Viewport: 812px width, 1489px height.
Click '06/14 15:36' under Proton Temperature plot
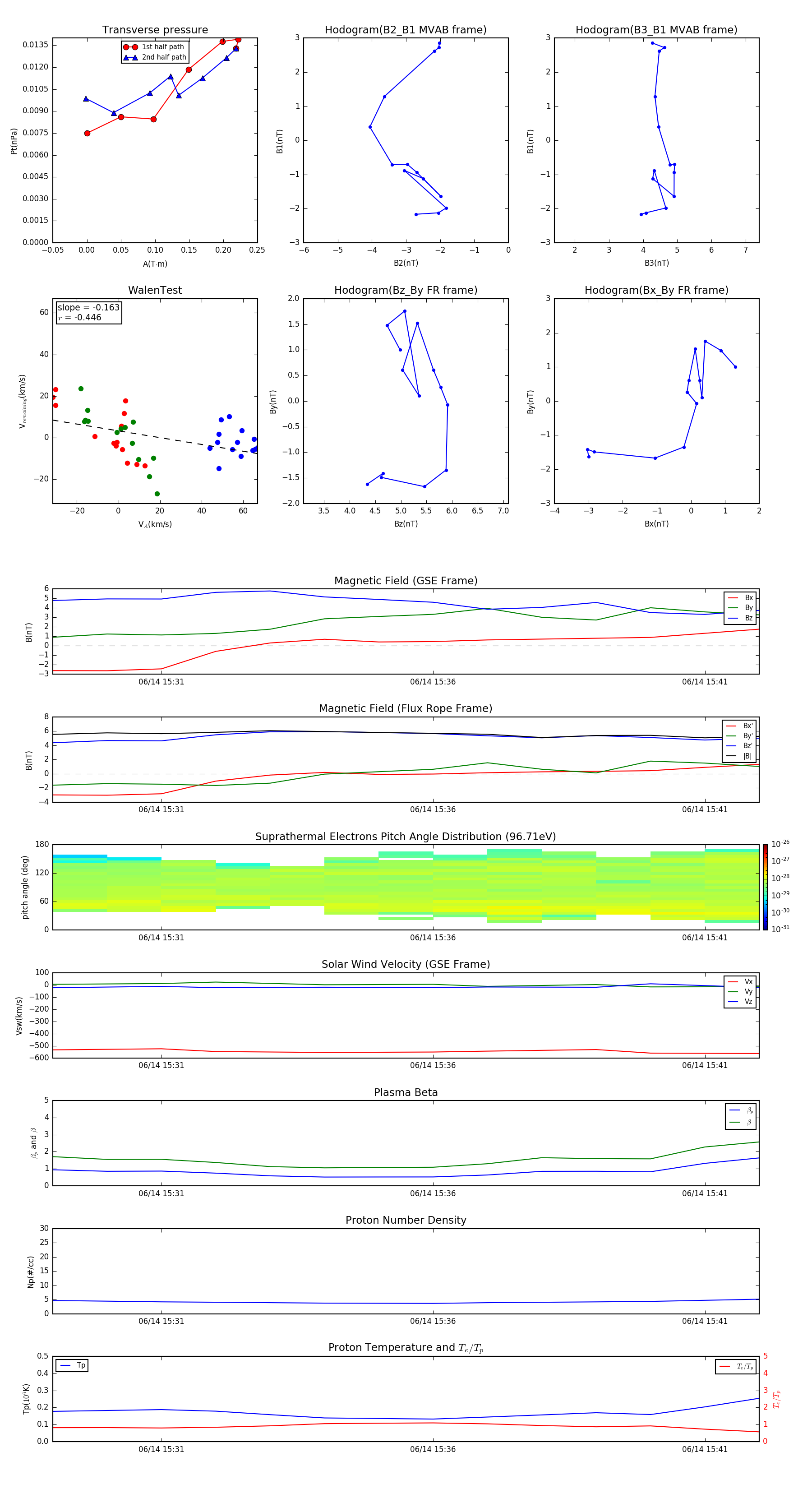433,1450
